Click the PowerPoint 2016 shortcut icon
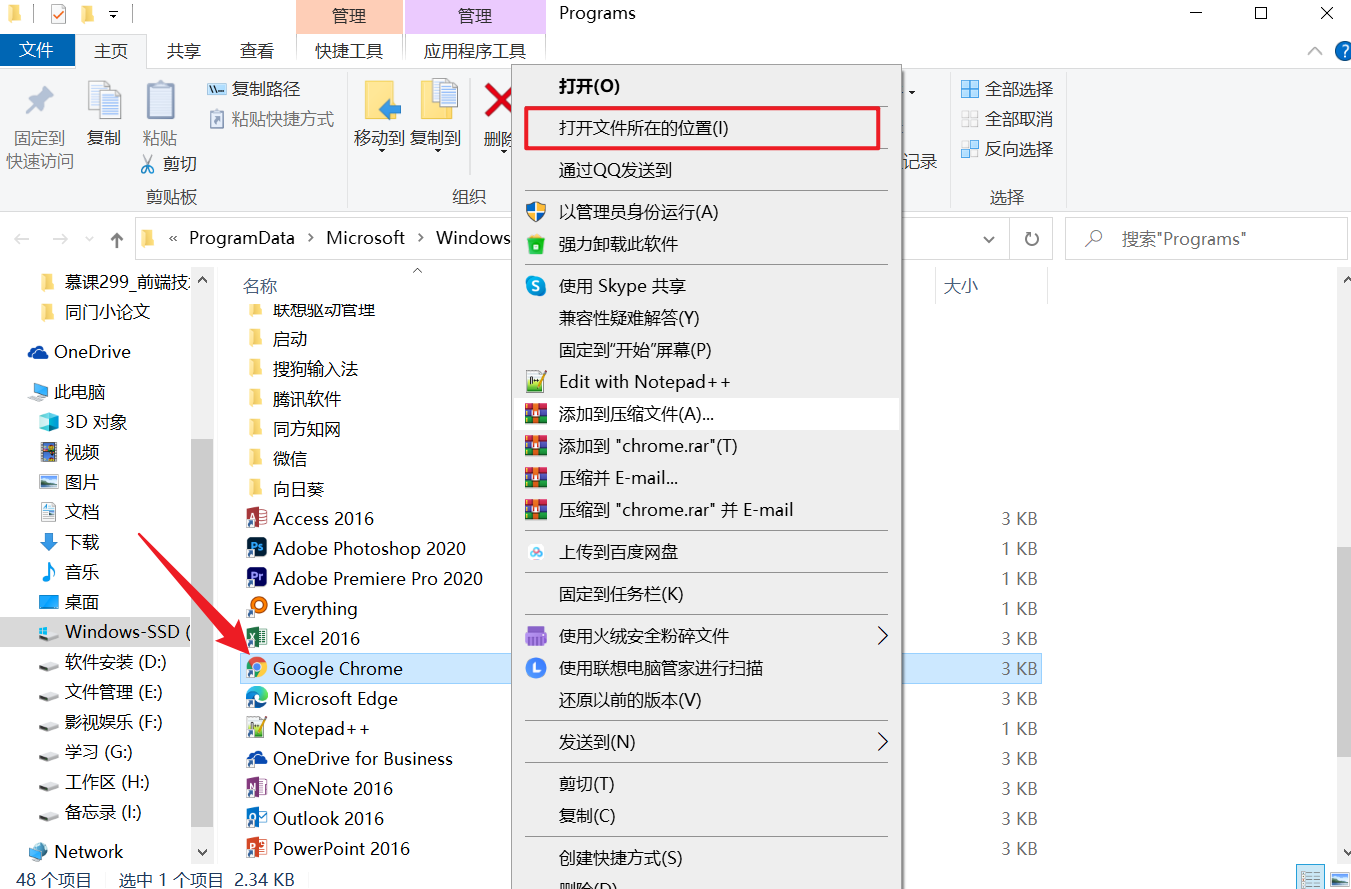Screen dimensions: 1351x889 point(257,848)
